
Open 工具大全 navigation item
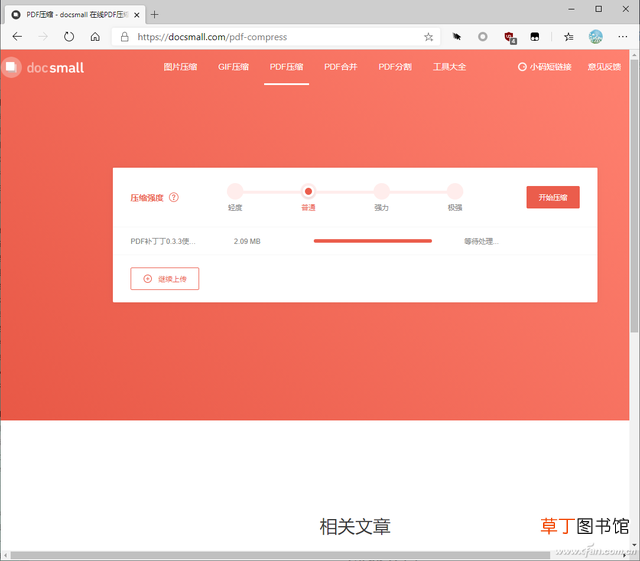coord(449,67)
